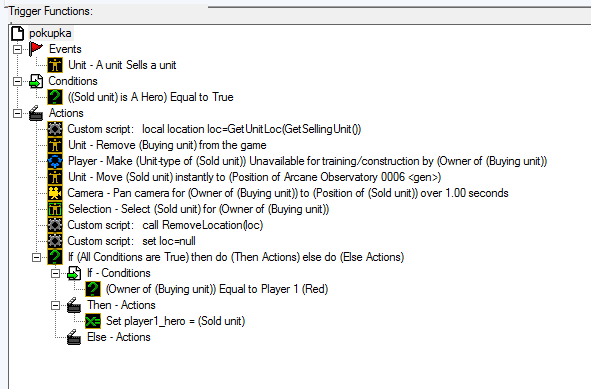Collapse the Events node

17,49
